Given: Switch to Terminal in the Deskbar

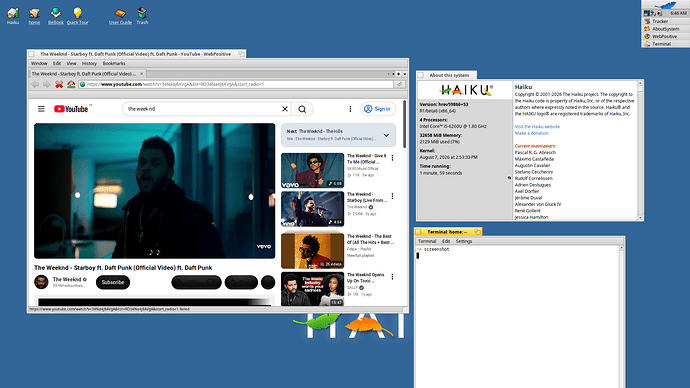Looking at the screenshot, I should [x=665, y=44].
